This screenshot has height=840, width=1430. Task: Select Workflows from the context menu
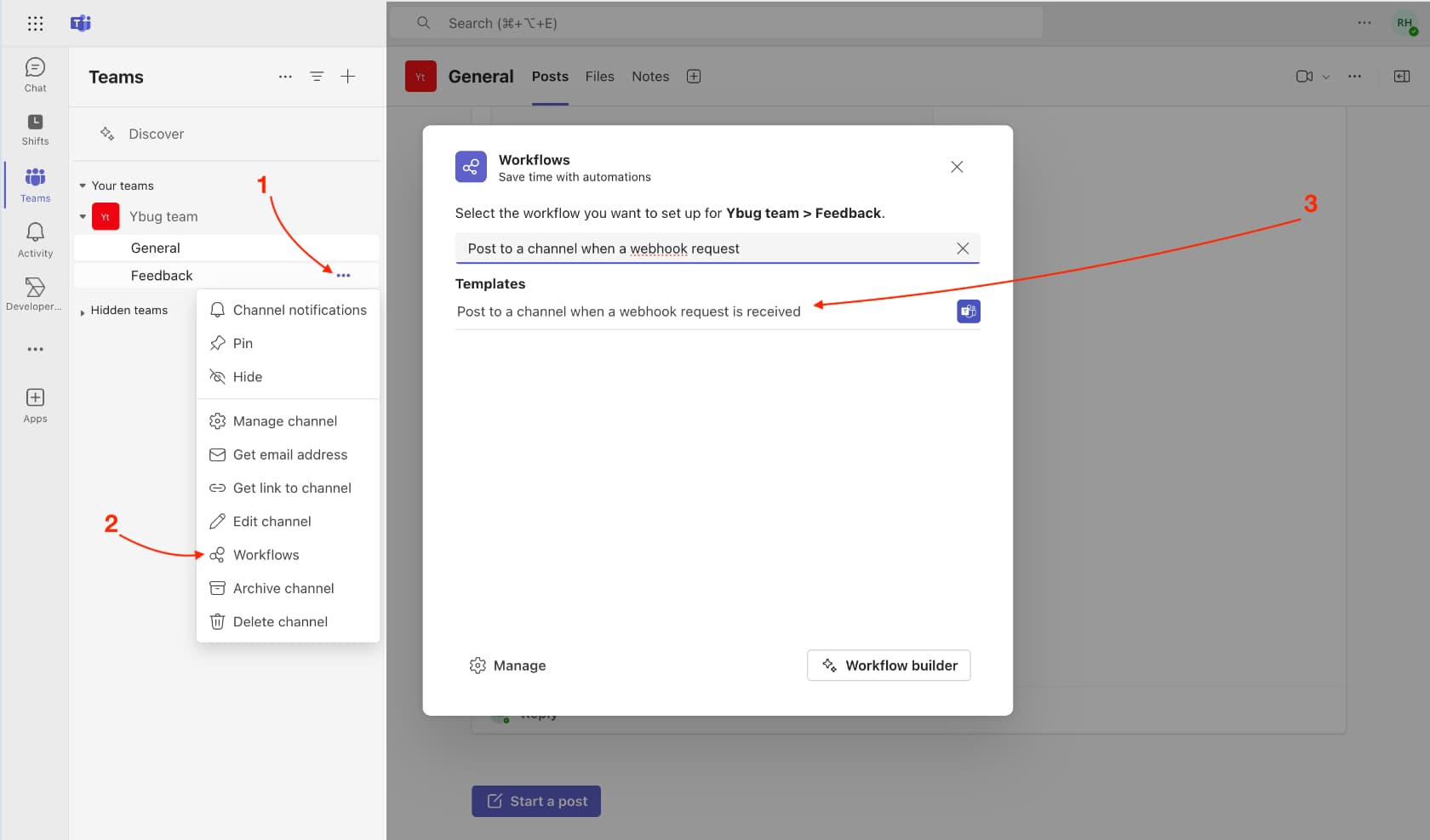(x=266, y=555)
